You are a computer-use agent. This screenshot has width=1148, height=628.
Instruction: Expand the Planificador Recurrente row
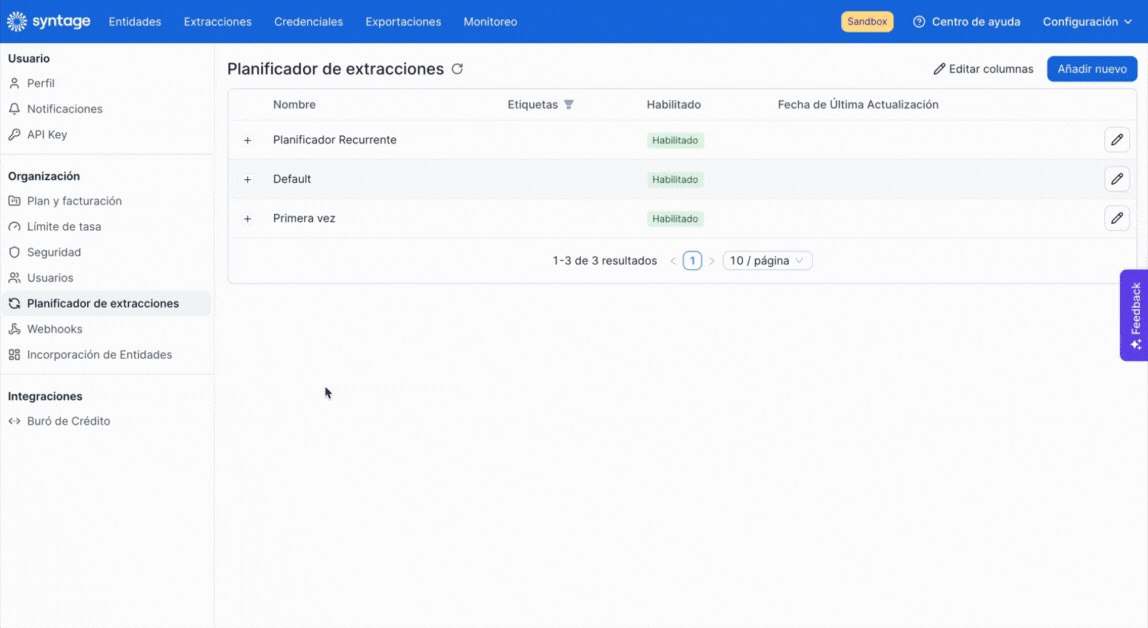pos(247,141)
